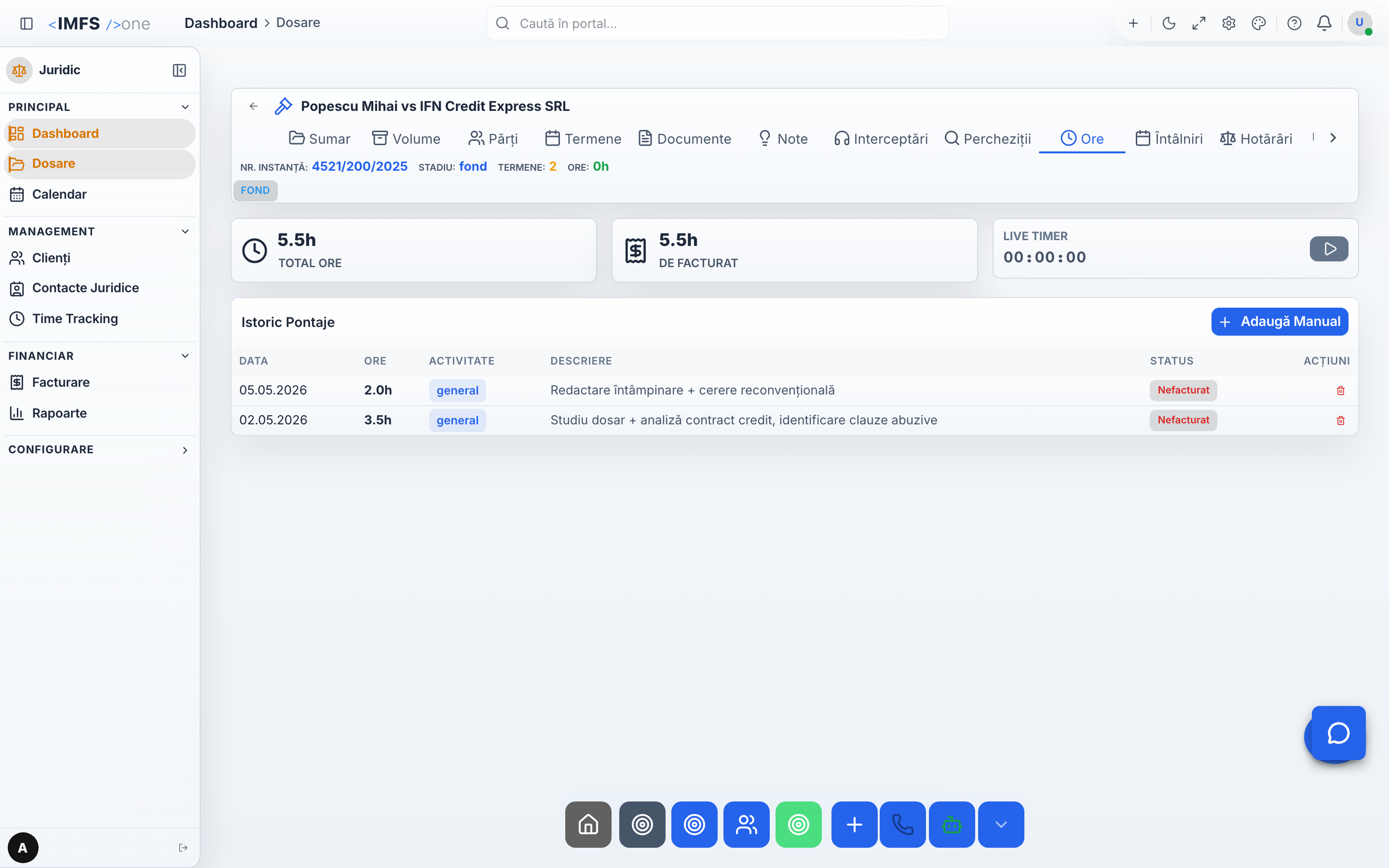1389x868 pixels.
Task: Open theme palette icon
Action: point(1259,24)
